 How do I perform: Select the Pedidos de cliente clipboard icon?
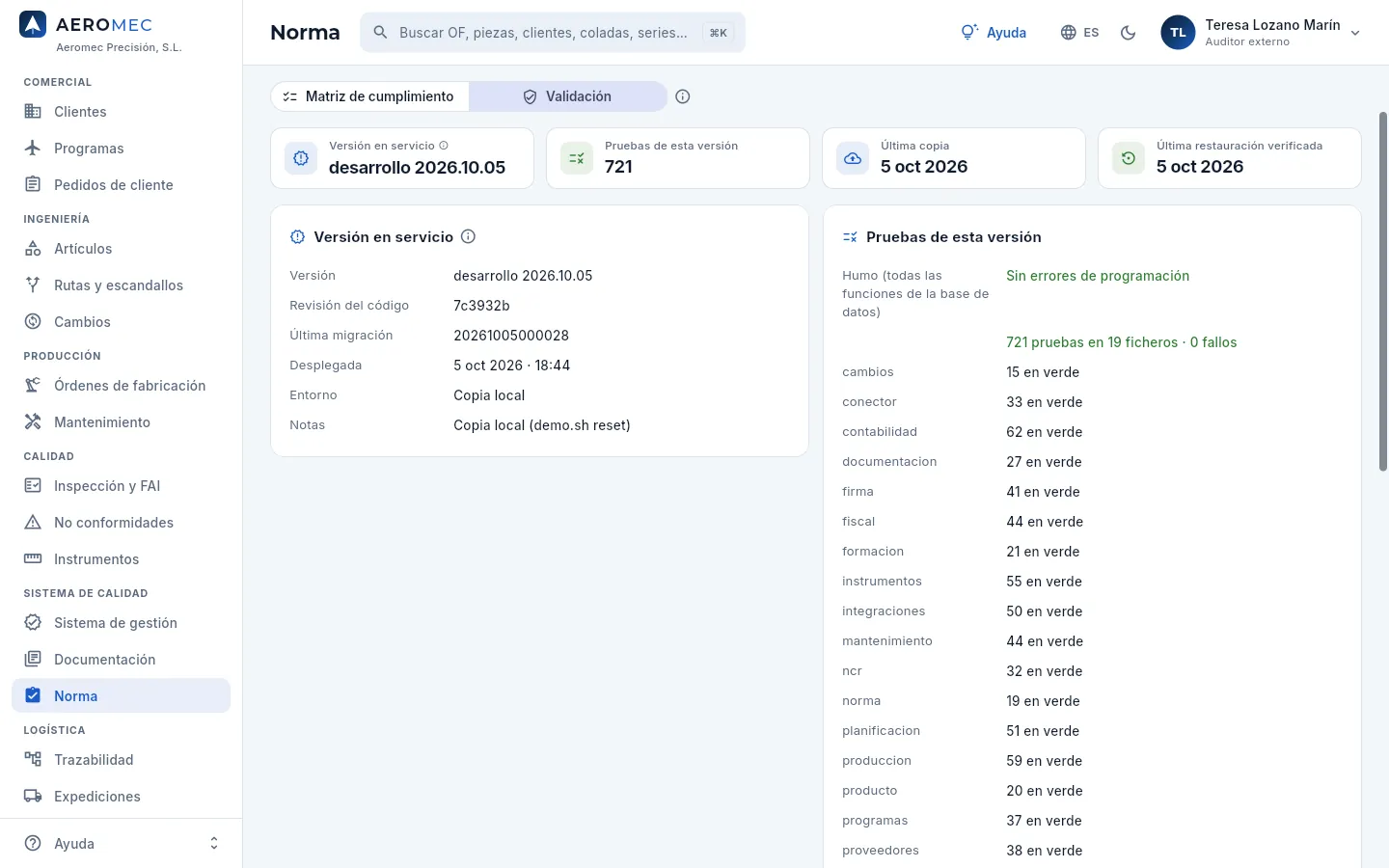[33, 185]
